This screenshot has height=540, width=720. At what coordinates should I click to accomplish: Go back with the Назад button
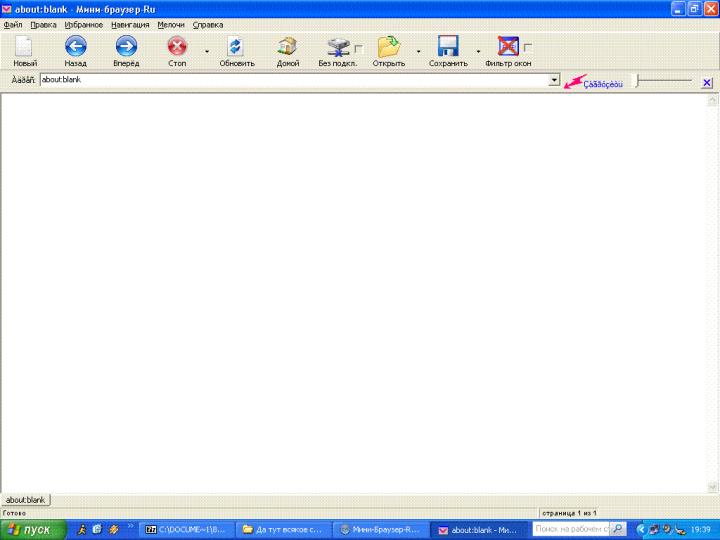pos(75,46)
